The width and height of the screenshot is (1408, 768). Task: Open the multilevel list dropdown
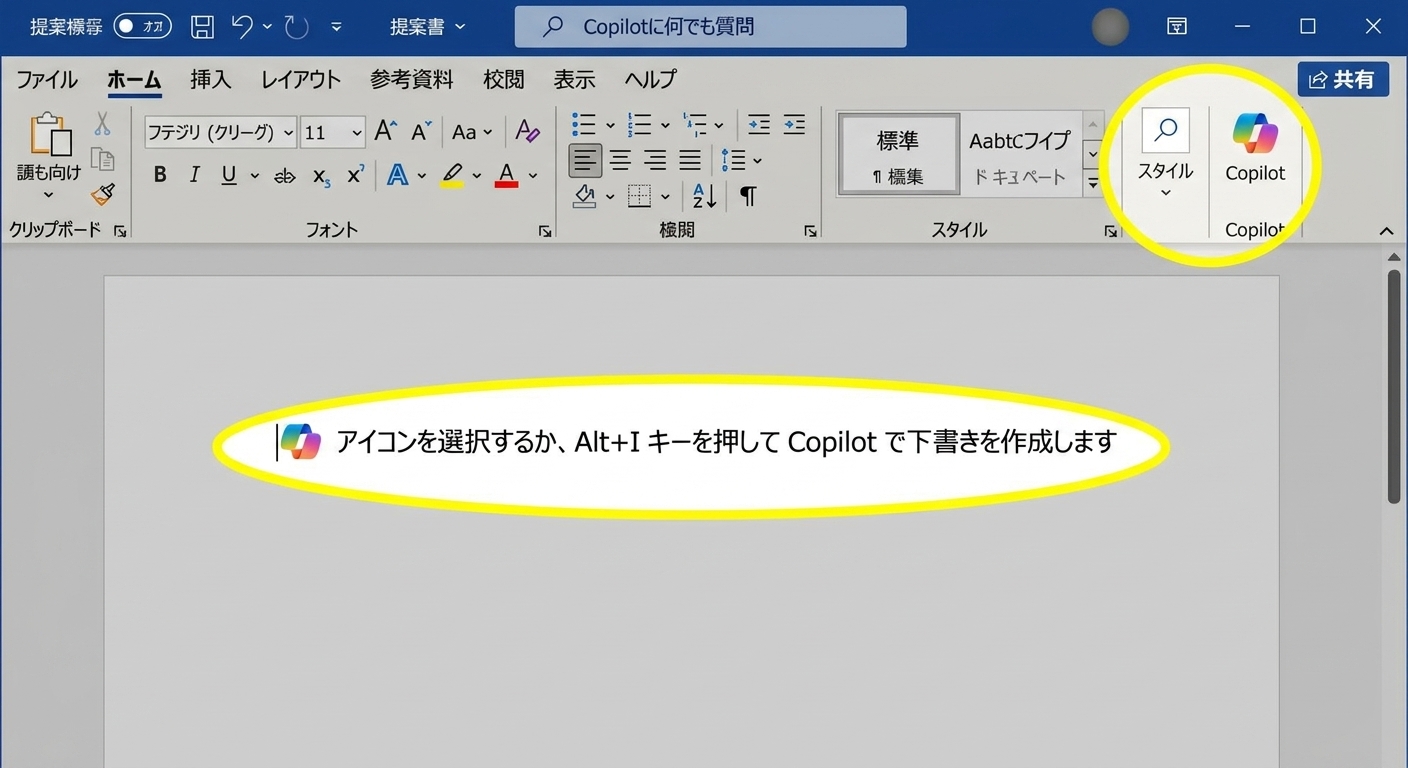pos(719,125)
